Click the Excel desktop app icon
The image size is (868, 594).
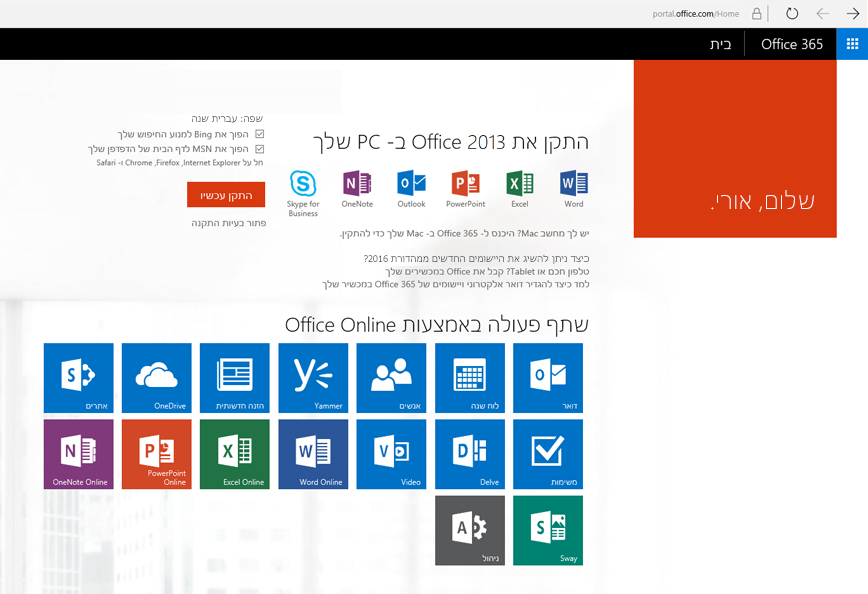coord(520,184)
